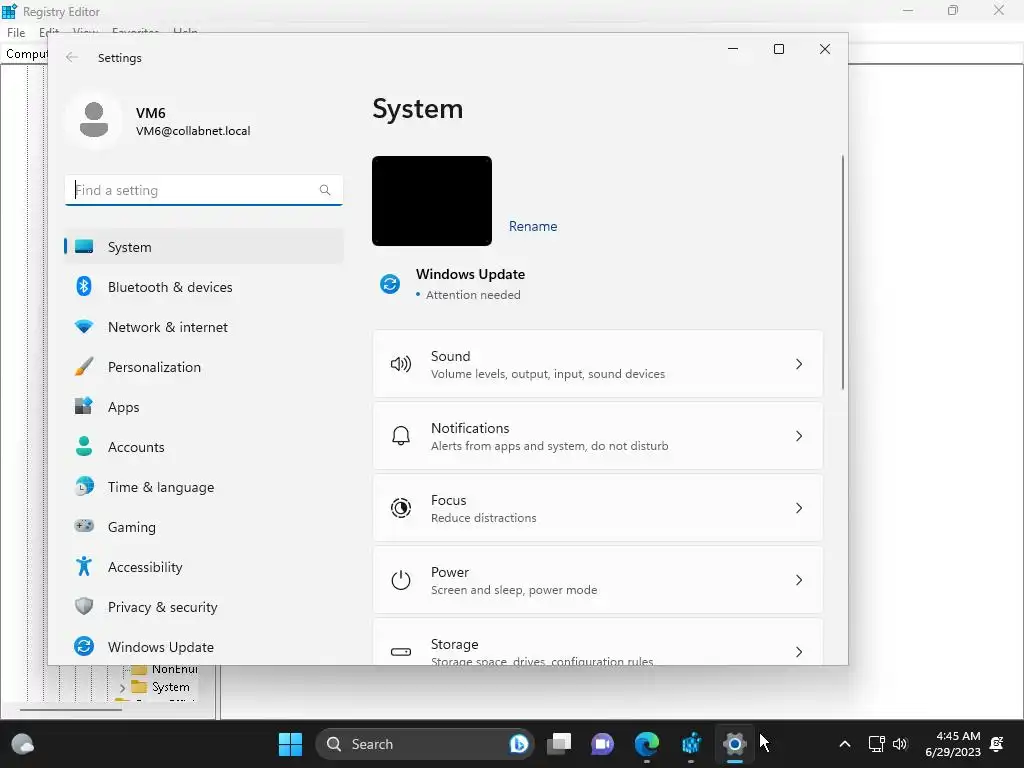Expand the Storage row chevron
The image size is (1024, 768).
pyautogui.click(x=799, y=652)
